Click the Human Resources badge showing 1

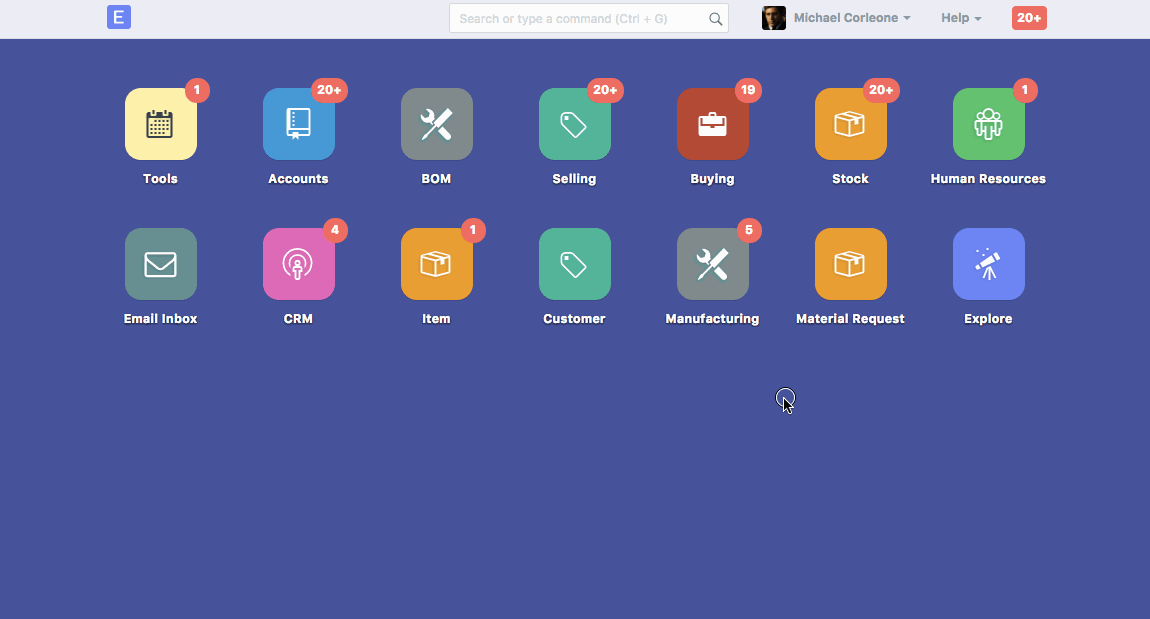coord(1025,90)
